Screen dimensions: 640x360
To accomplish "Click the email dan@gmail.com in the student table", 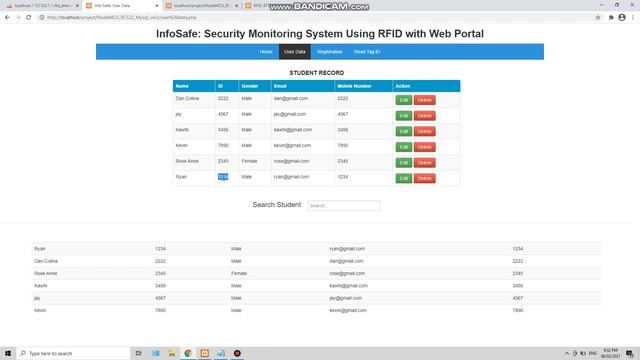I will 291,98.
